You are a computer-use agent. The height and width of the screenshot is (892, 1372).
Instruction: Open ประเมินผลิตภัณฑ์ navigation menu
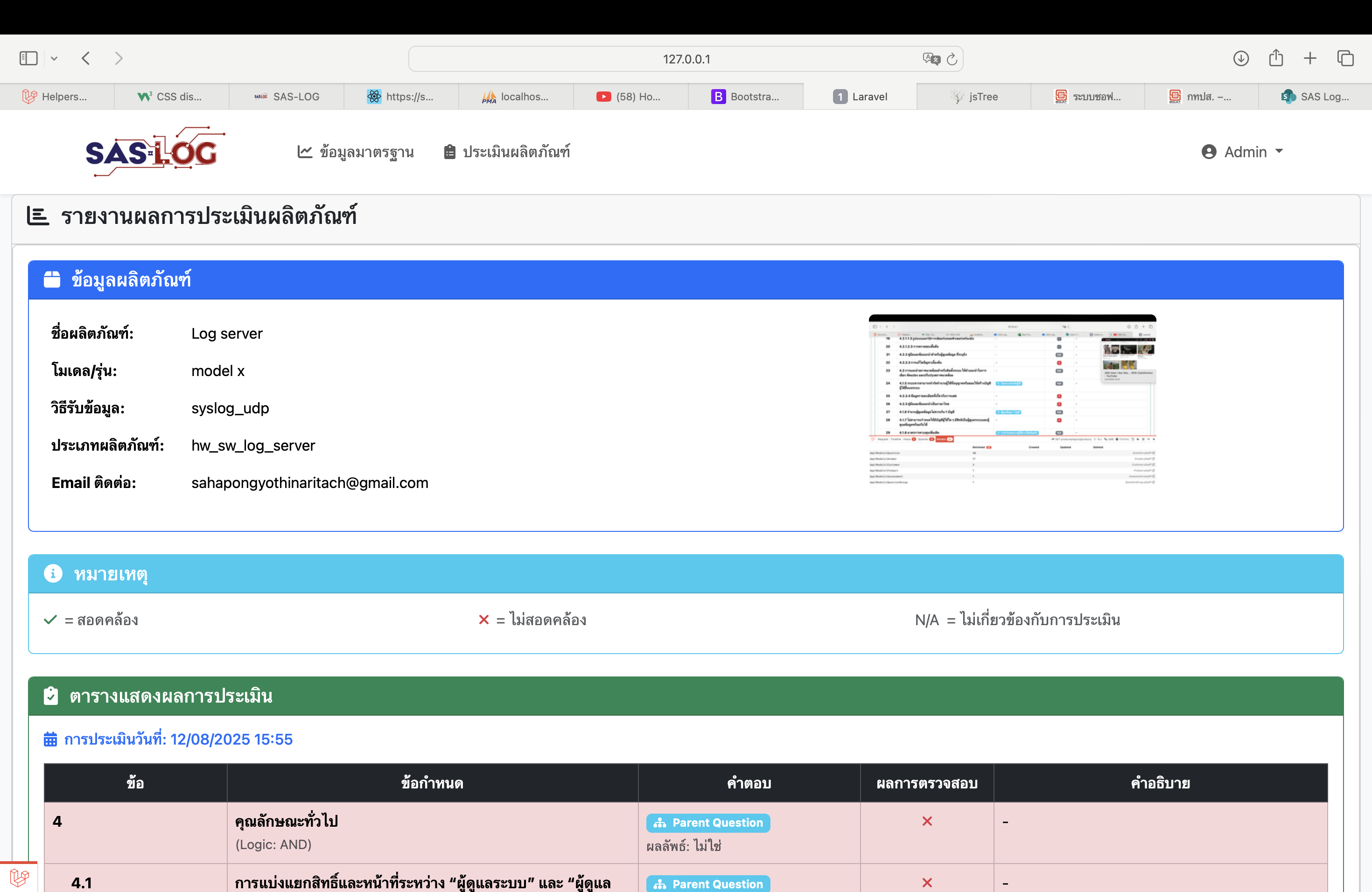[x=507, y=152]
